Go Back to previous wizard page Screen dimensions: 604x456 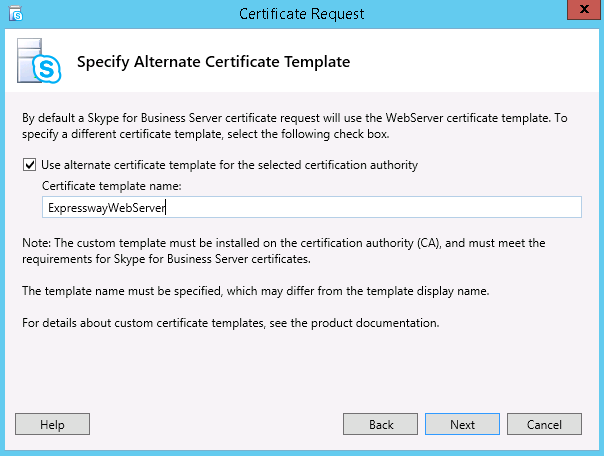[x=380, y=424]
